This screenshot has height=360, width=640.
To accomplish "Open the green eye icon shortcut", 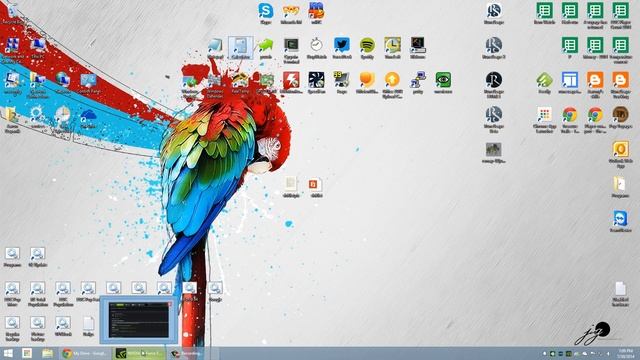I will (443, 80).
